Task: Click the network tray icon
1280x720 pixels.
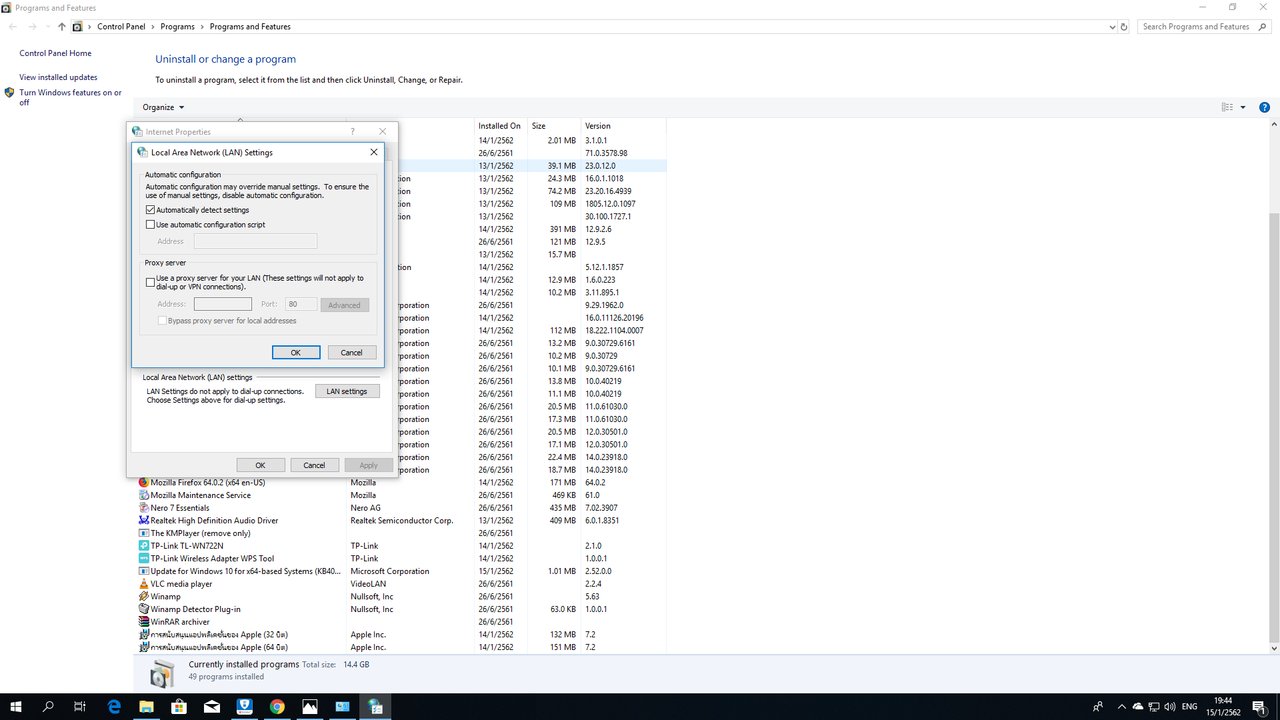Action: [x=1153, y=707]
